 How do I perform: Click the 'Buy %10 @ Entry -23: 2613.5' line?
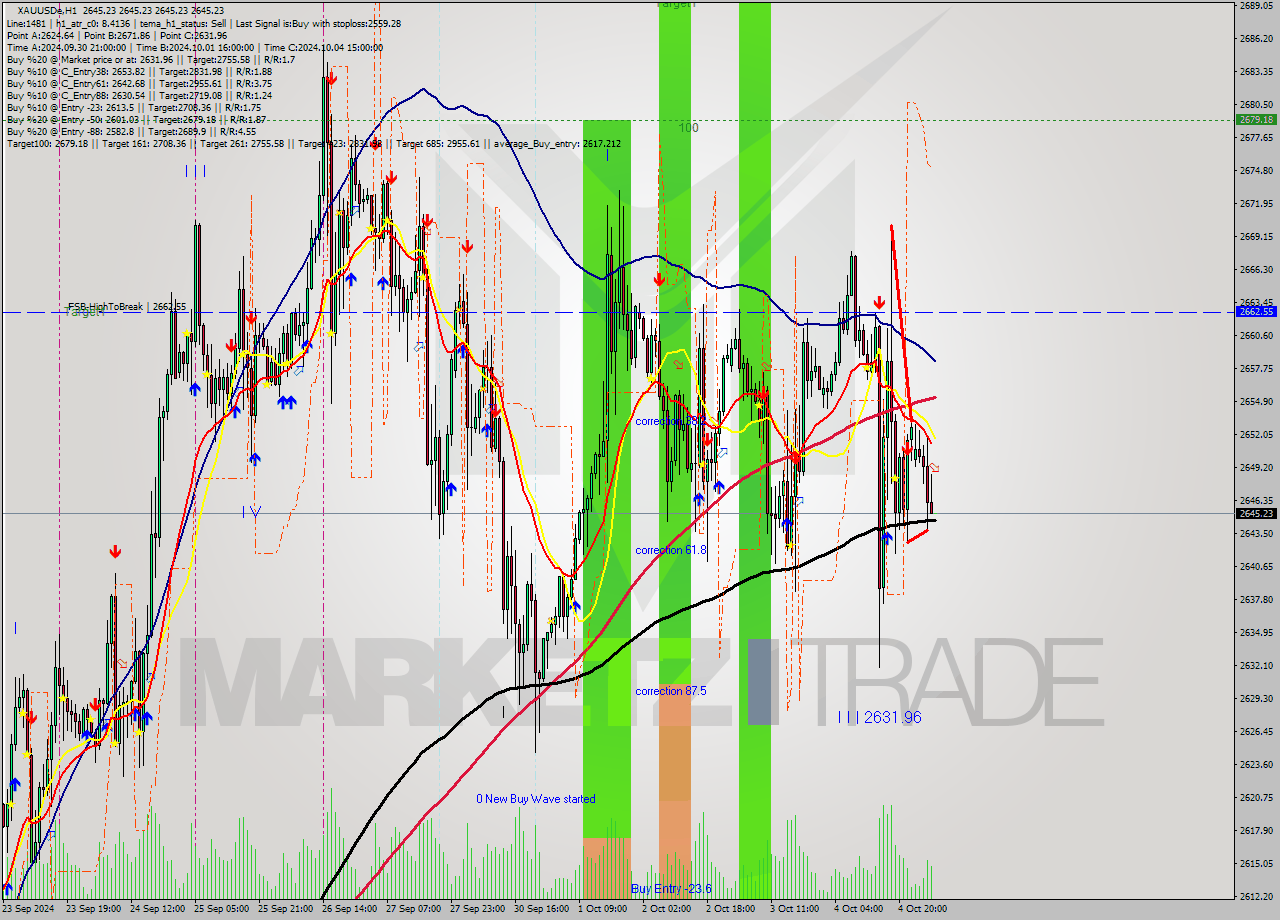133,108
